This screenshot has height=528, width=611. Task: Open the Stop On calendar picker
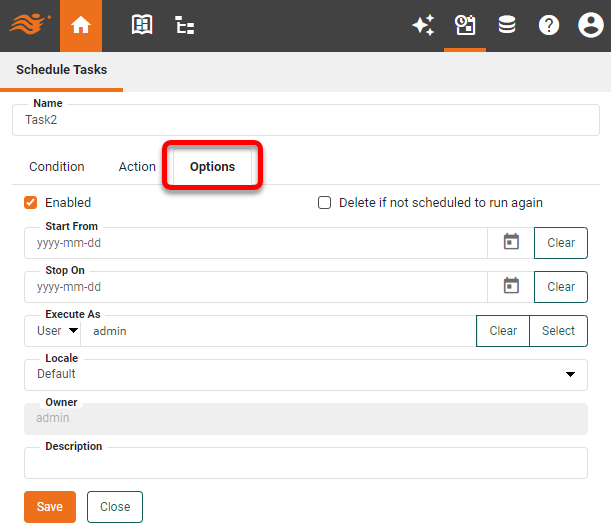point(511,286)
